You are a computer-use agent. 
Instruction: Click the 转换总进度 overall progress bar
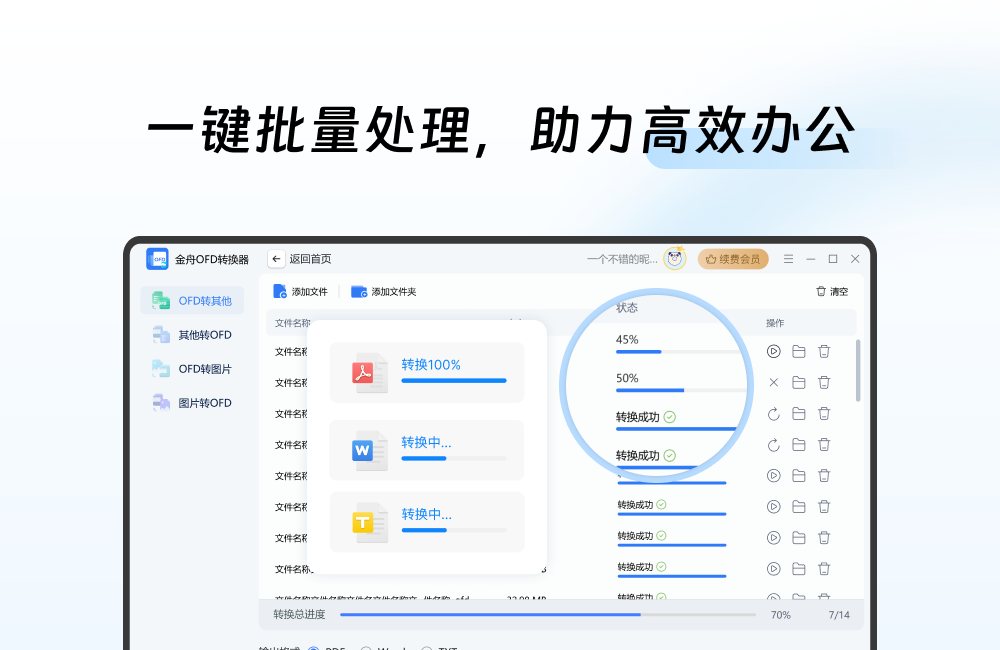coord(548,614)
